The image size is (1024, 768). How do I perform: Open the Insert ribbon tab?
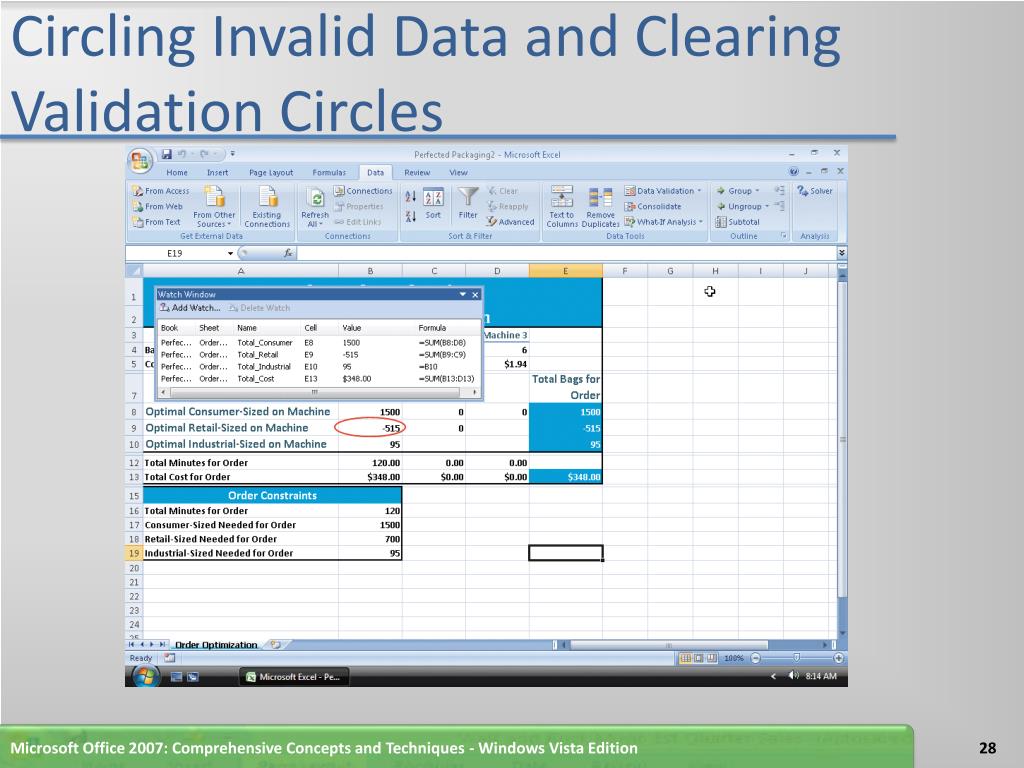(x=217, y=172)
